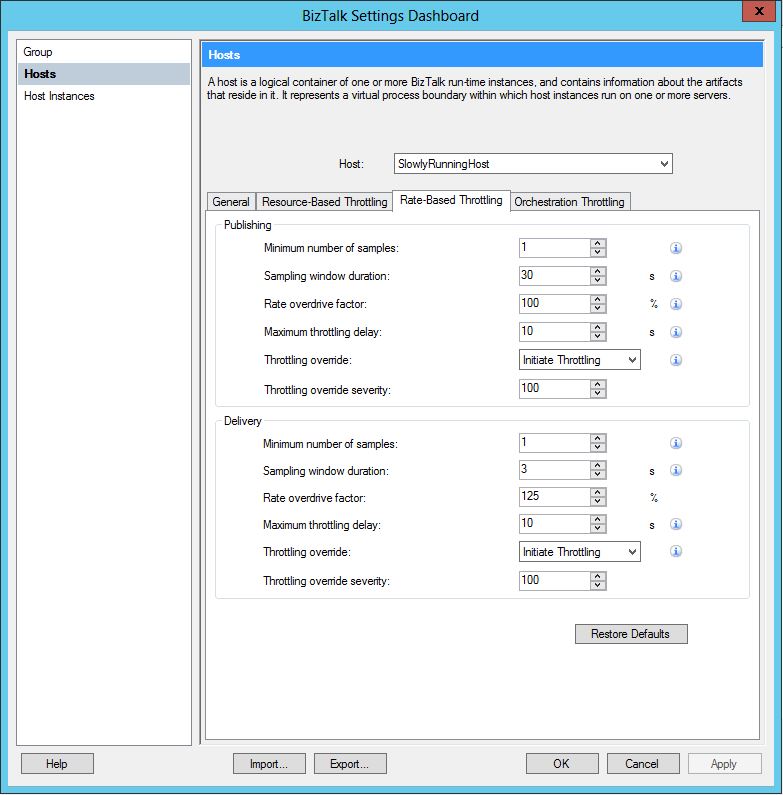Click the Help button

click(x=57, y=764)
